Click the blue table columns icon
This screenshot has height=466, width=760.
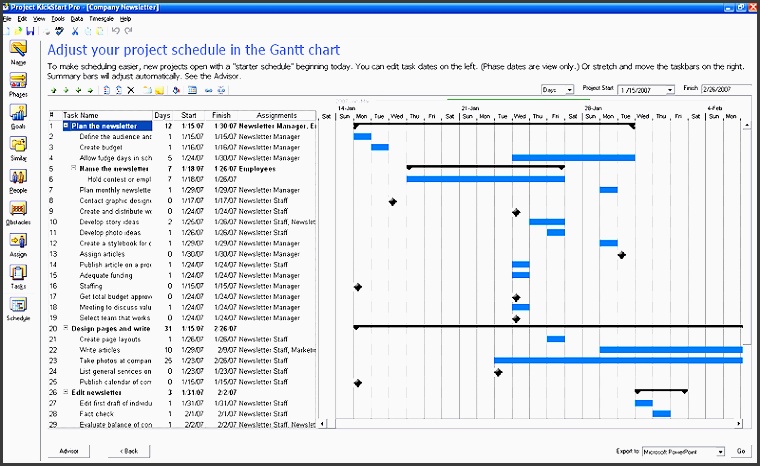[x=192, y=90]
